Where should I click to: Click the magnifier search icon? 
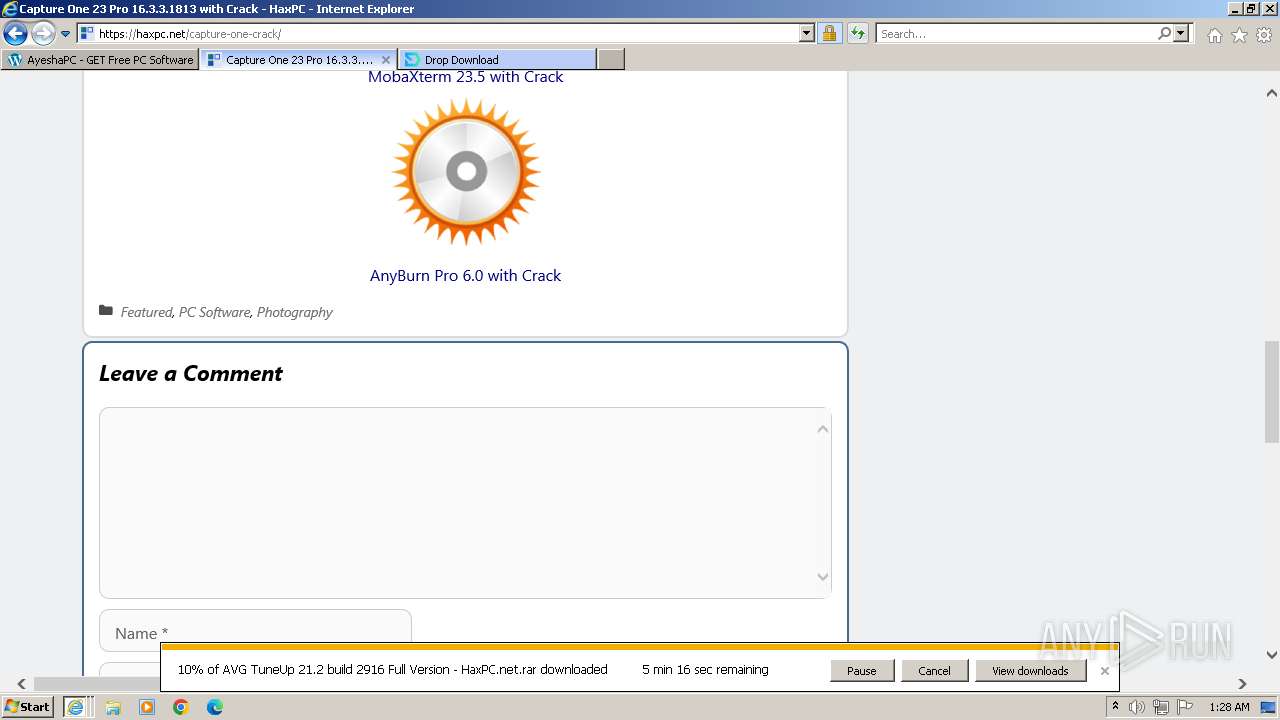(1164, 34)
